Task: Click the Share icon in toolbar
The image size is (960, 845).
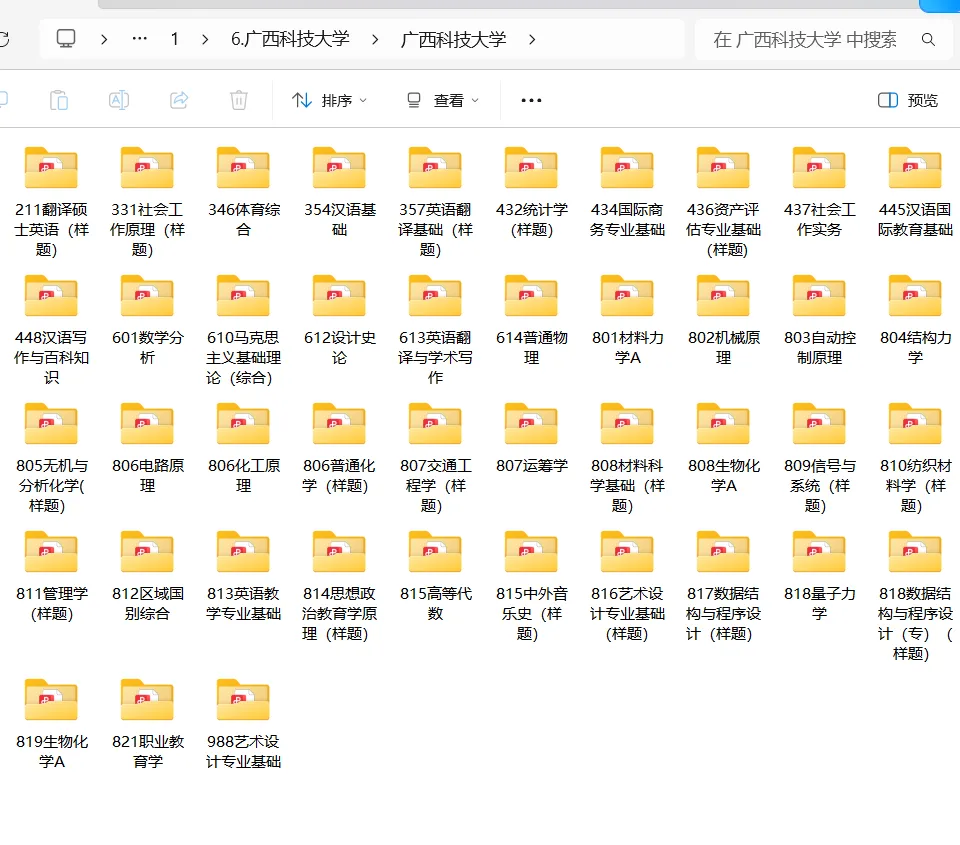Action: pyautogui.click(x=179, y=100)
